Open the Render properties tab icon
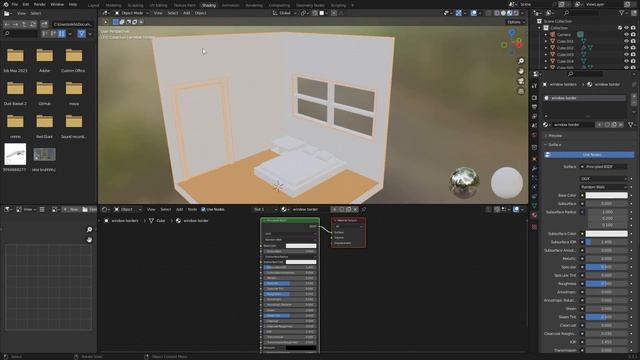This screenshot has width=640, height=360. (534, 98)
